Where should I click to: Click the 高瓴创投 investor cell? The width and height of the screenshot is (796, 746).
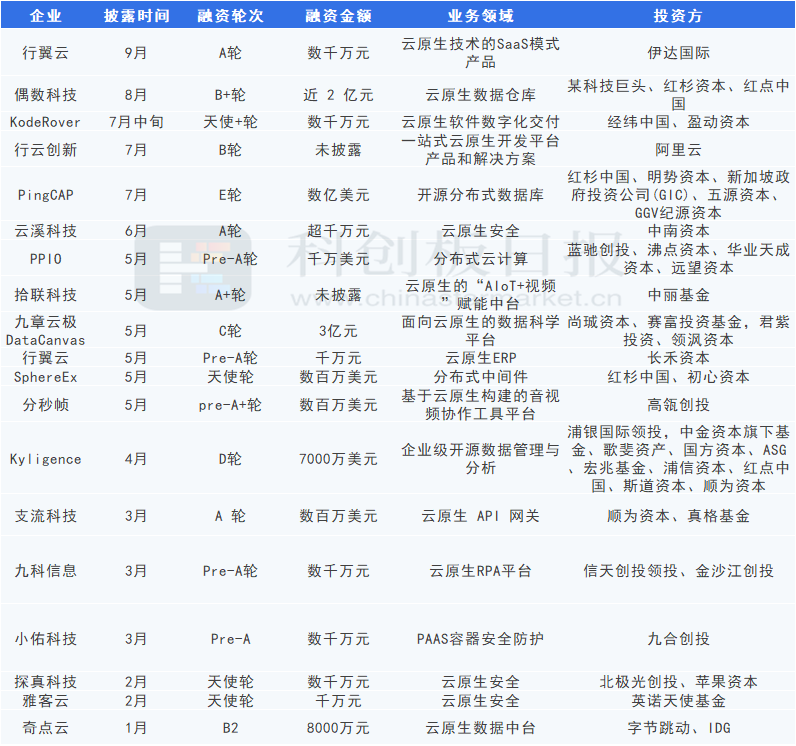click(x=678, y=404)
